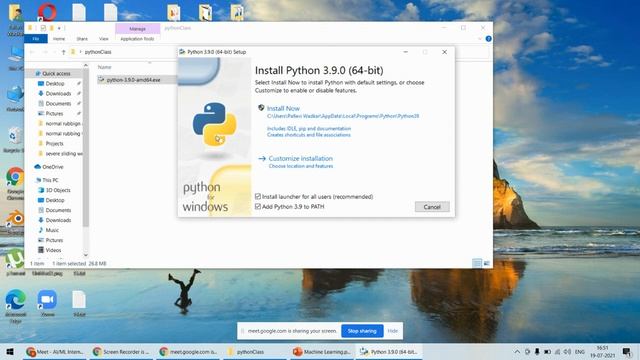This screenshot has width=640, height=360.
Task: Click pythonClass in the address bar
Action: 98,52
